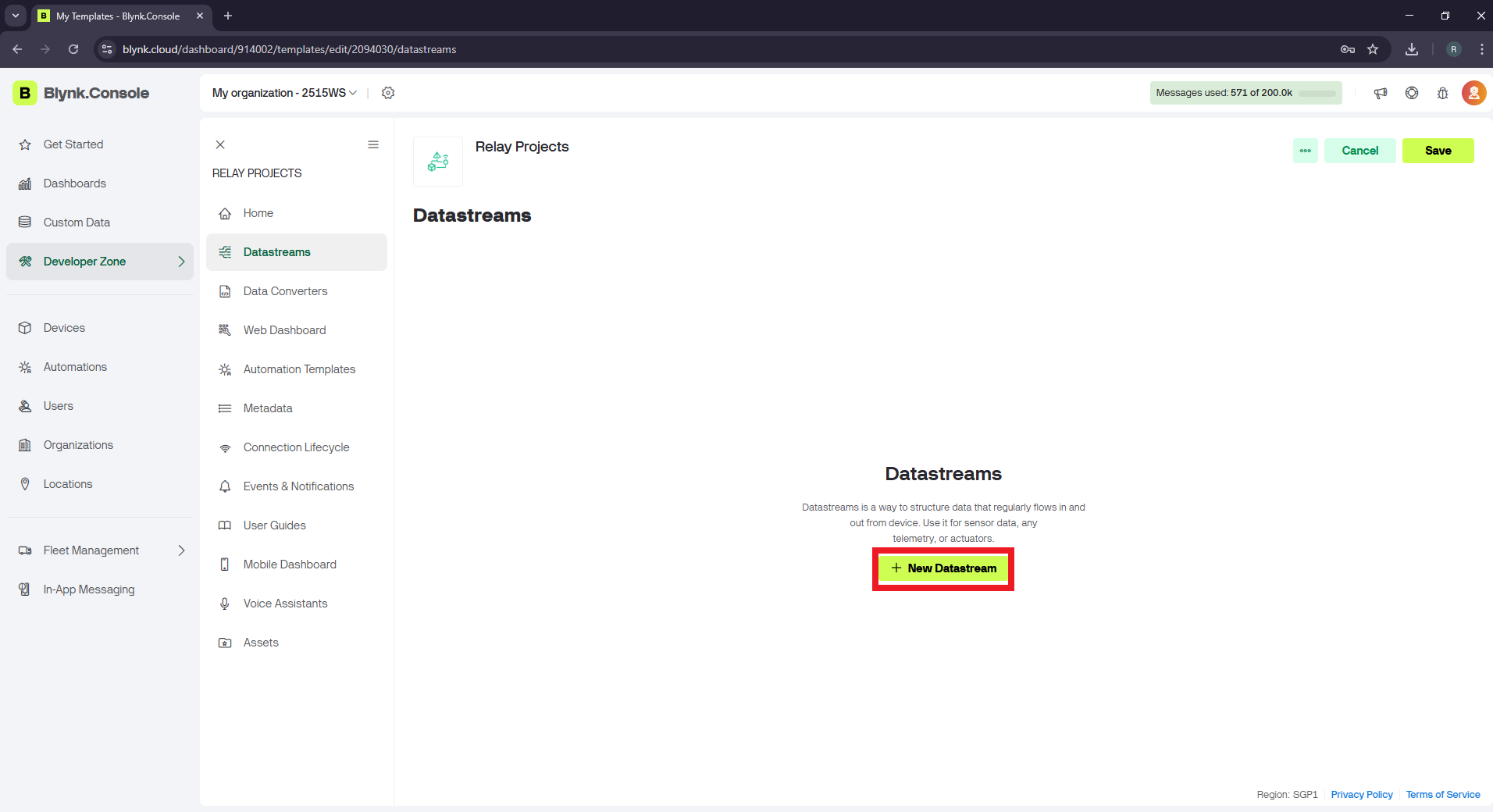The width and height of the screenshot is (1493, 812).
Task: Open the My organization dropdown
Action: point(284,93)
